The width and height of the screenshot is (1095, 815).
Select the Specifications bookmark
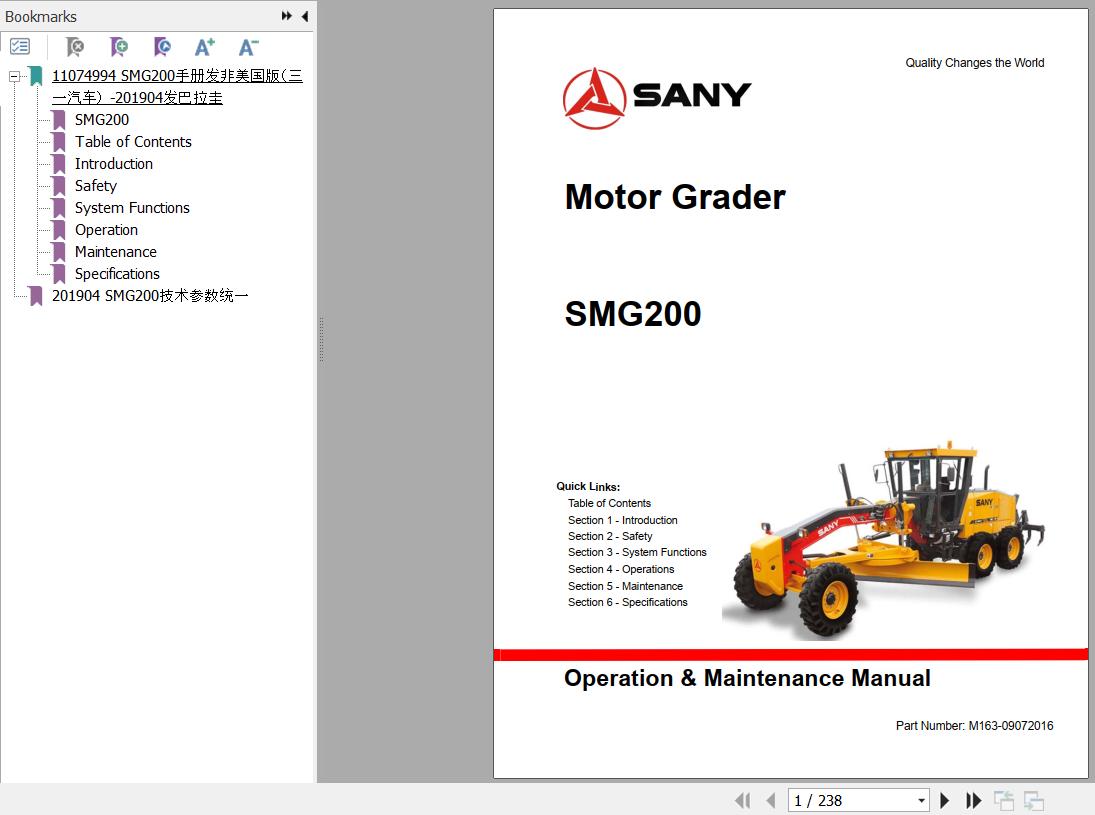point(117,274)
